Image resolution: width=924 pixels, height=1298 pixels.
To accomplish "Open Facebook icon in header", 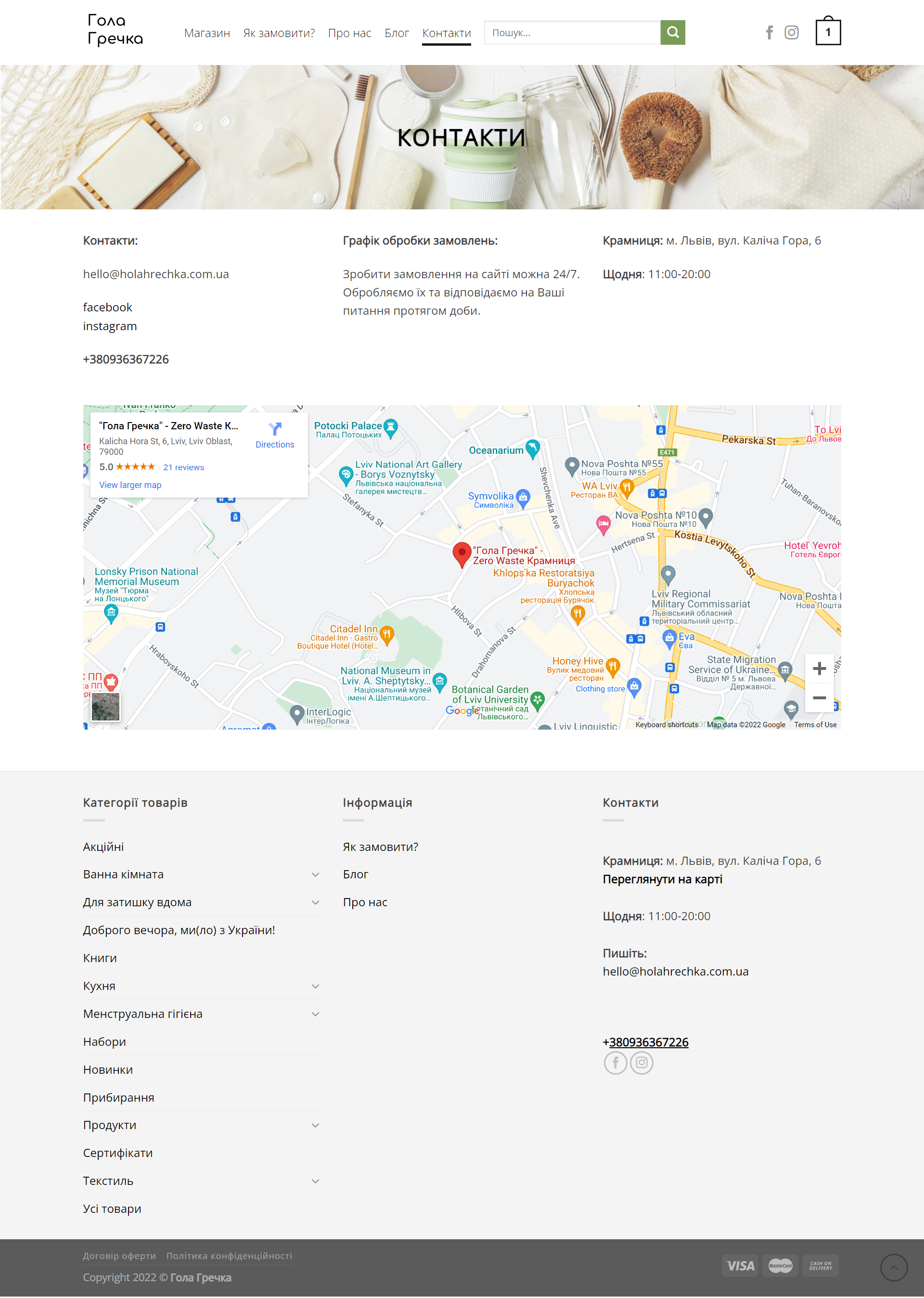I will tap(769, 32).
